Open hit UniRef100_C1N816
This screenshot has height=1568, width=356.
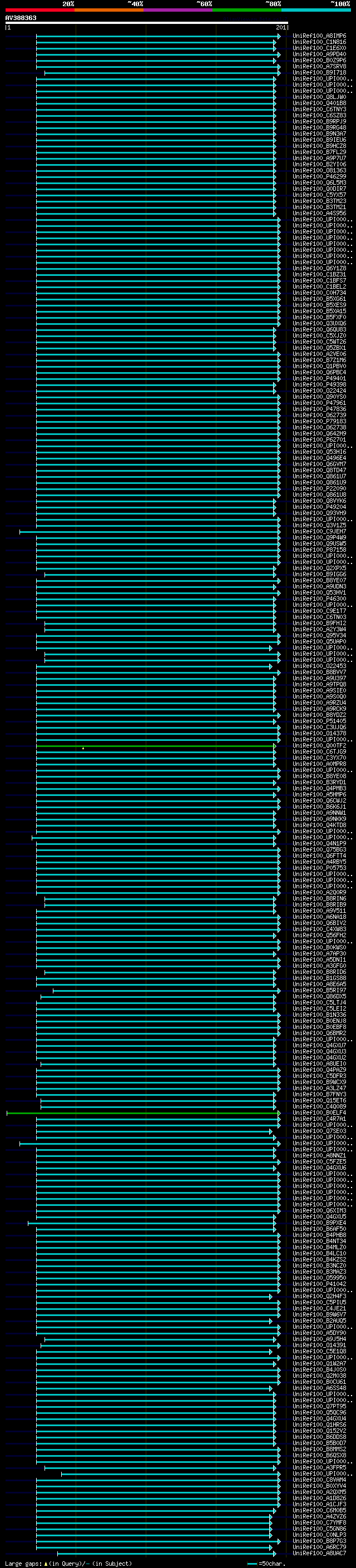(x=319, y=42)
